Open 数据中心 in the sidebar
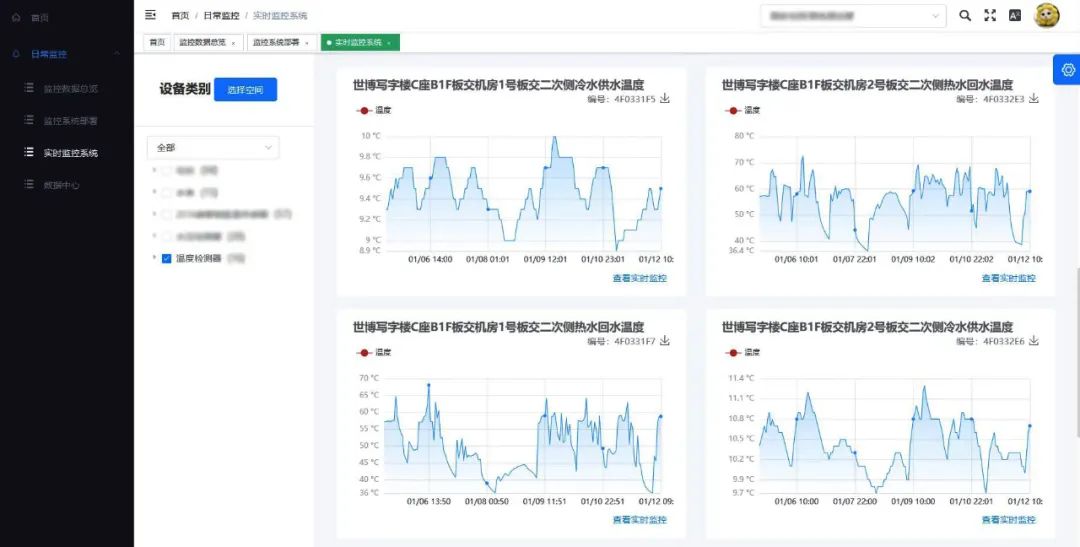Image resolution: width=1080 pixels, height=547 pixels. pos(62,185)
